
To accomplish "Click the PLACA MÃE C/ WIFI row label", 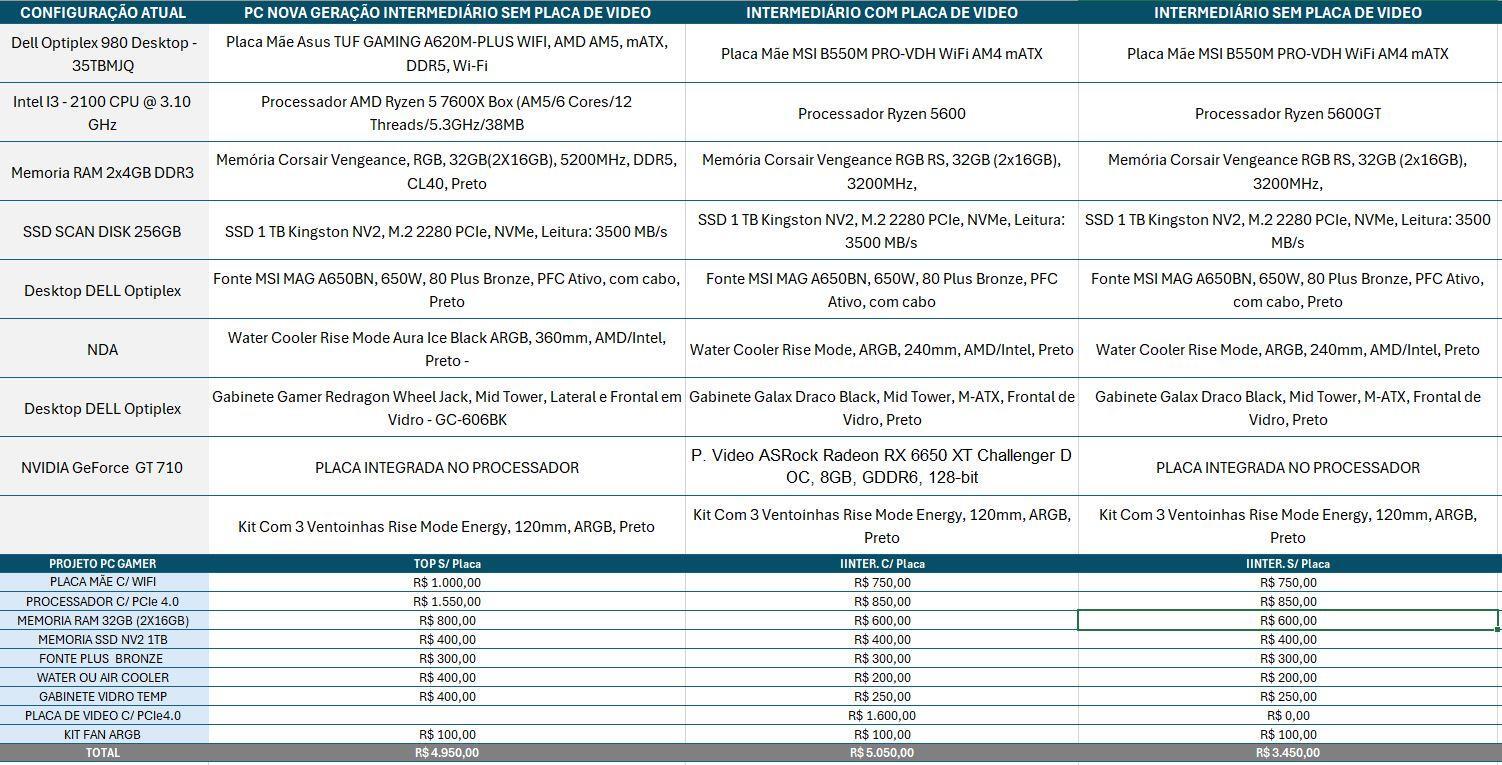I will click(104, 582).
